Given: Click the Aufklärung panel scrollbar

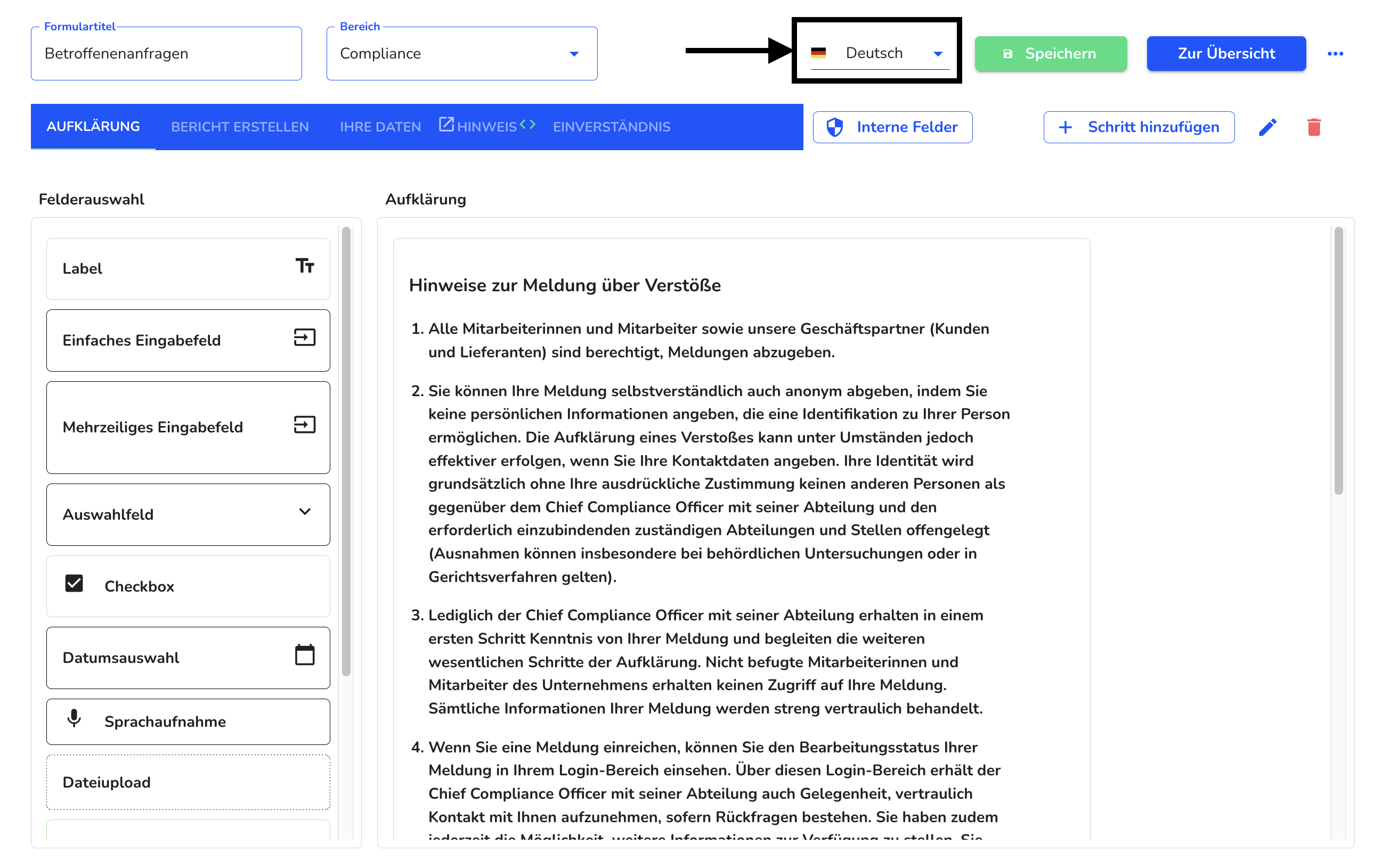Looking at the screenshot, I should click(1339, 361).
